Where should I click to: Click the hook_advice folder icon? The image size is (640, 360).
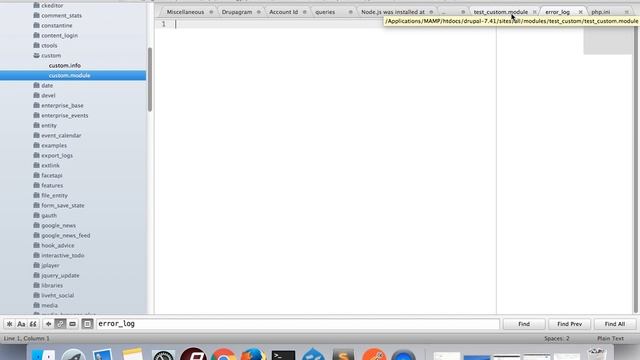tap(36, 245)
